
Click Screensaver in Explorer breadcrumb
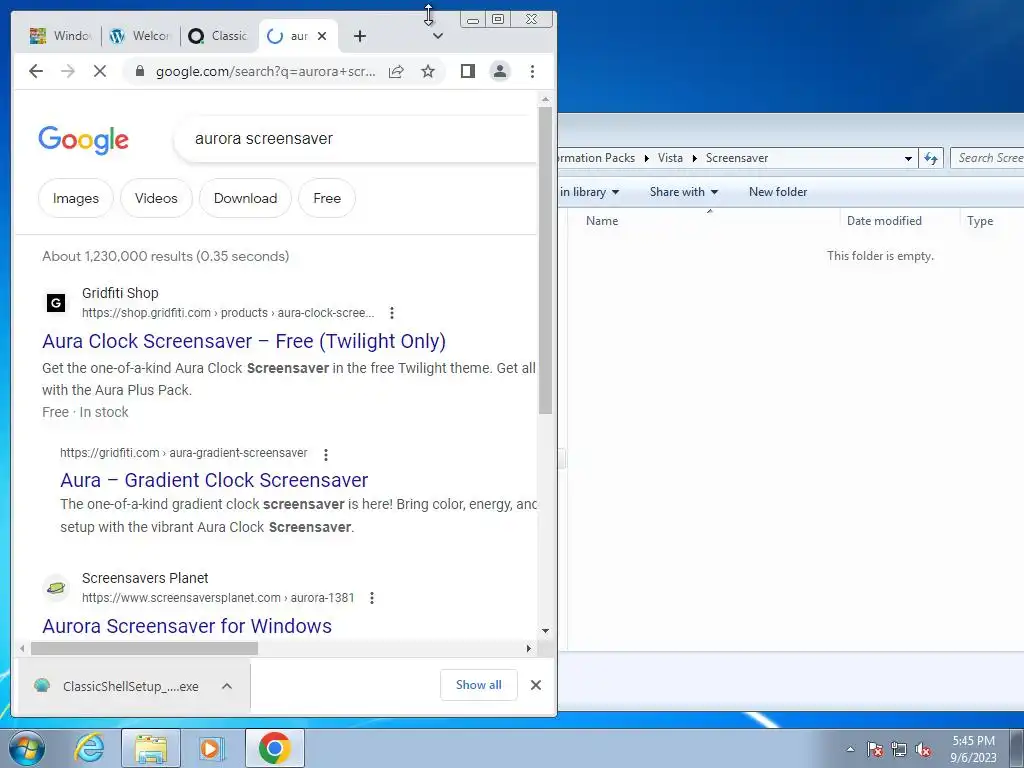pos(737,158)
